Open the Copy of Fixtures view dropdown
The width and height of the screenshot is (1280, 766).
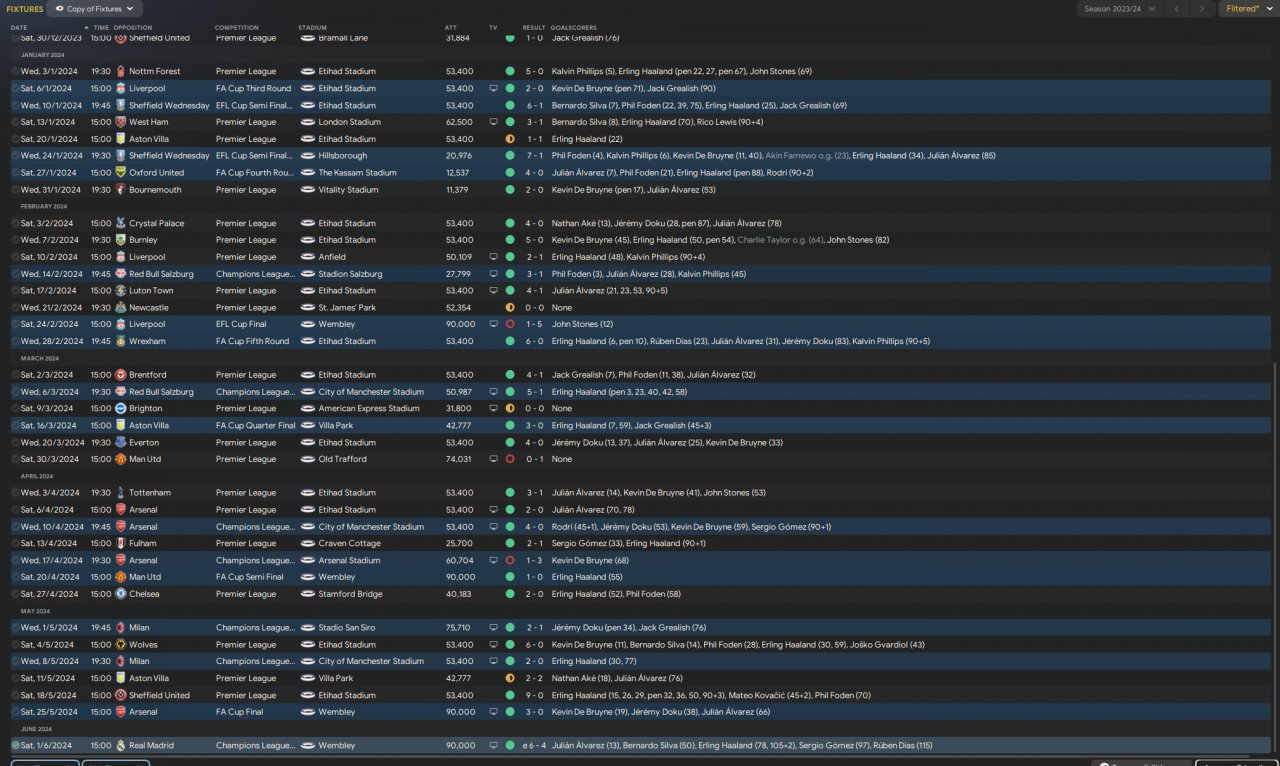tap(93, 9)
